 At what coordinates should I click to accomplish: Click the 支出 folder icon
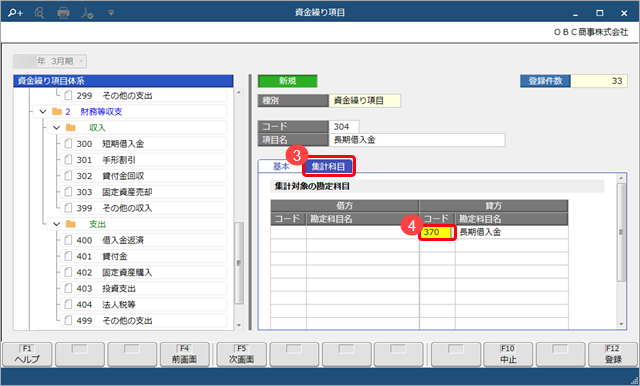pos(71,224)
